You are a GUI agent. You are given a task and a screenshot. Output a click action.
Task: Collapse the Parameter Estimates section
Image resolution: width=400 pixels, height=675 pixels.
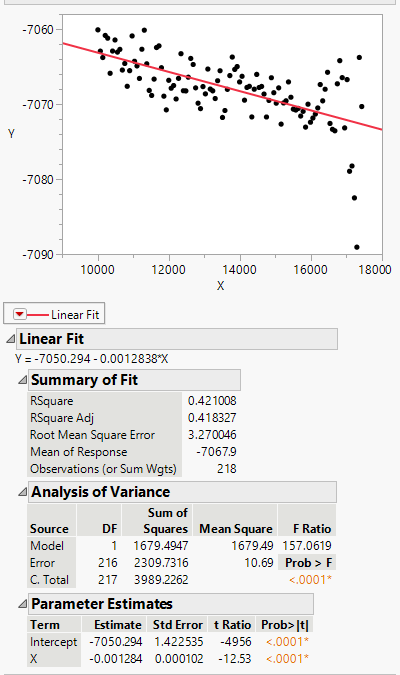[x=22, y=604]
